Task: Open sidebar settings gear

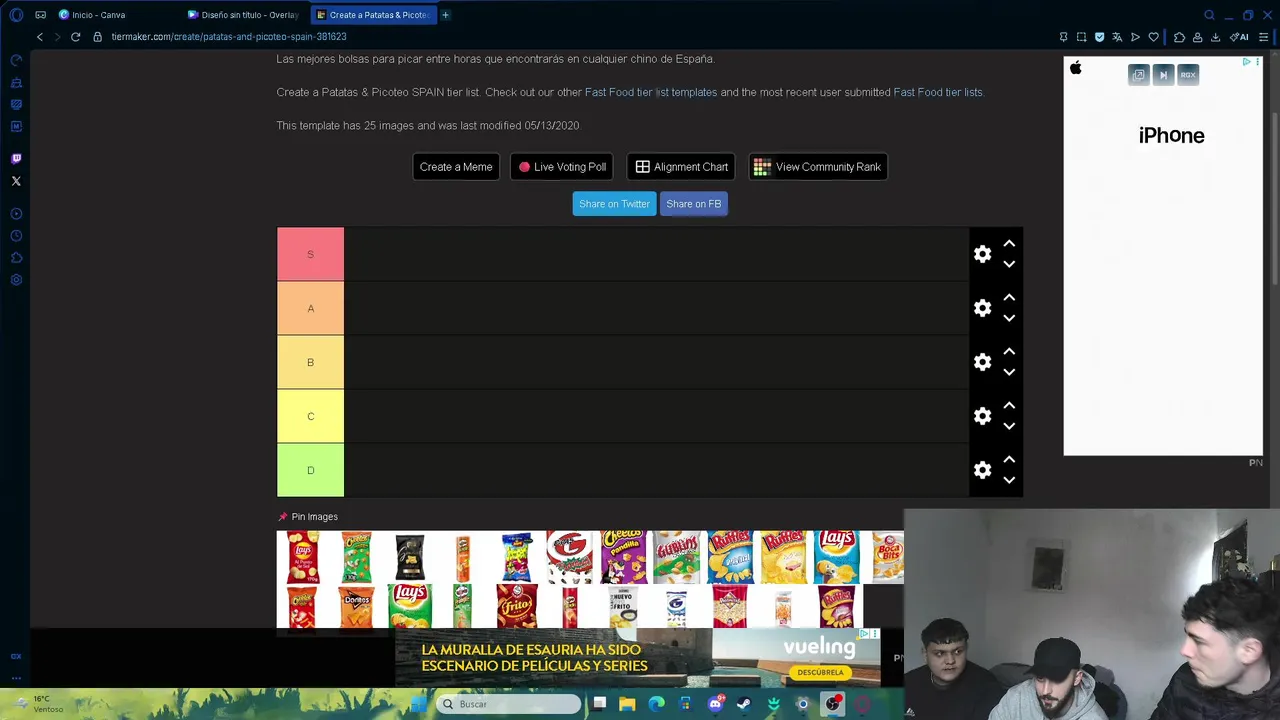Action: coord(16,280)
